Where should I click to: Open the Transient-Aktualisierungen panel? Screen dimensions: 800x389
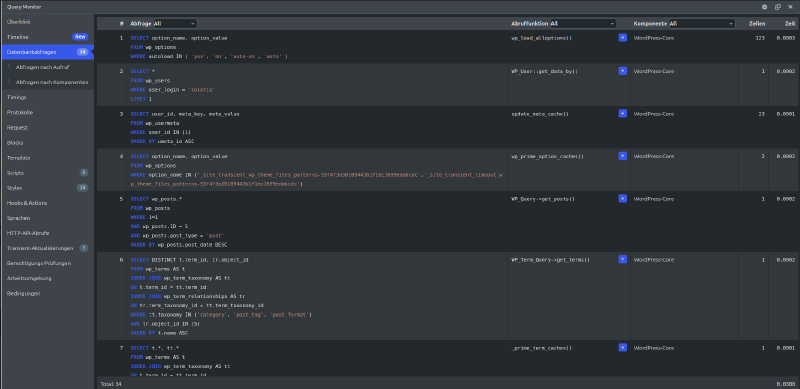(x=47, y=248)
